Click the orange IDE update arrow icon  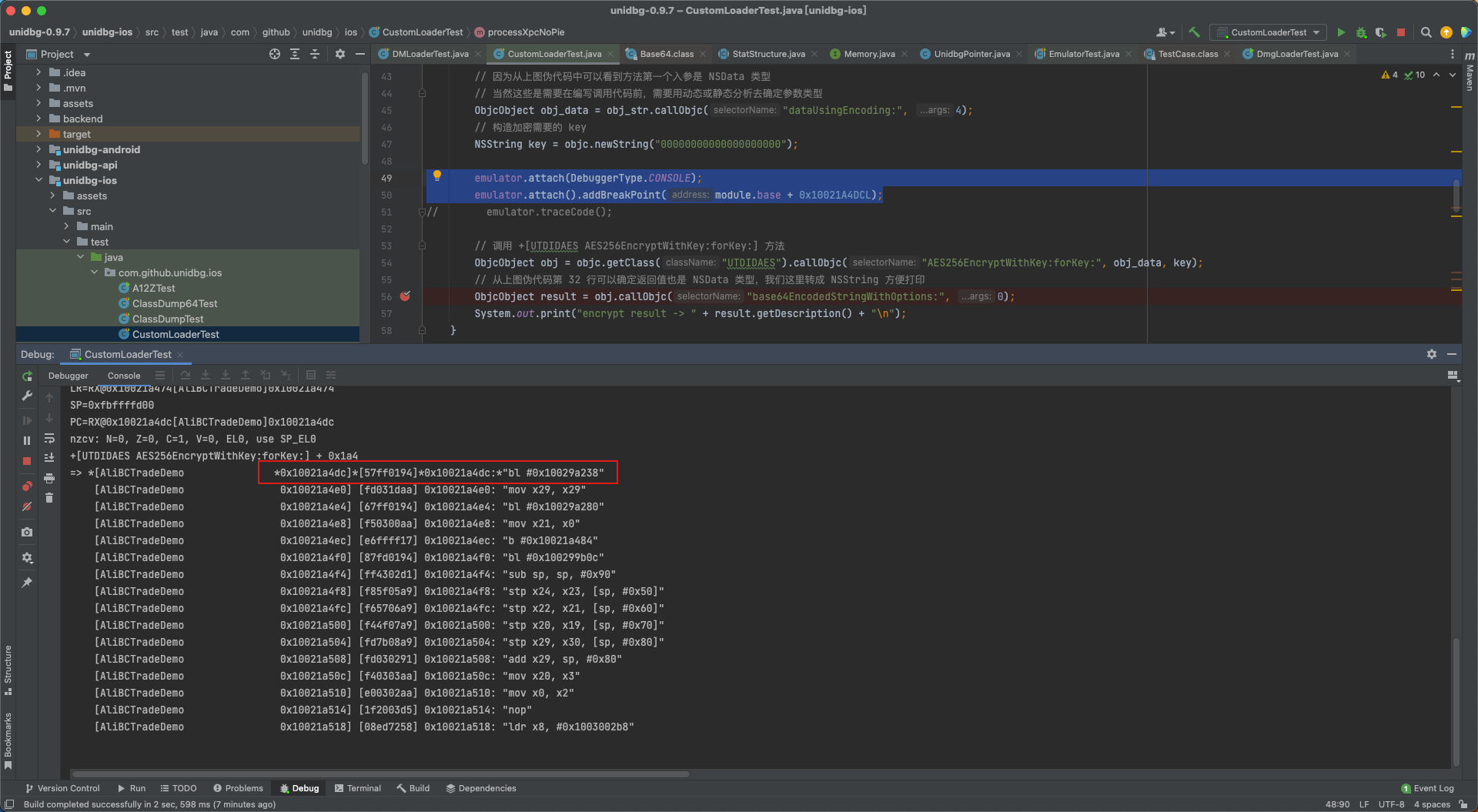pos(1446,32)
